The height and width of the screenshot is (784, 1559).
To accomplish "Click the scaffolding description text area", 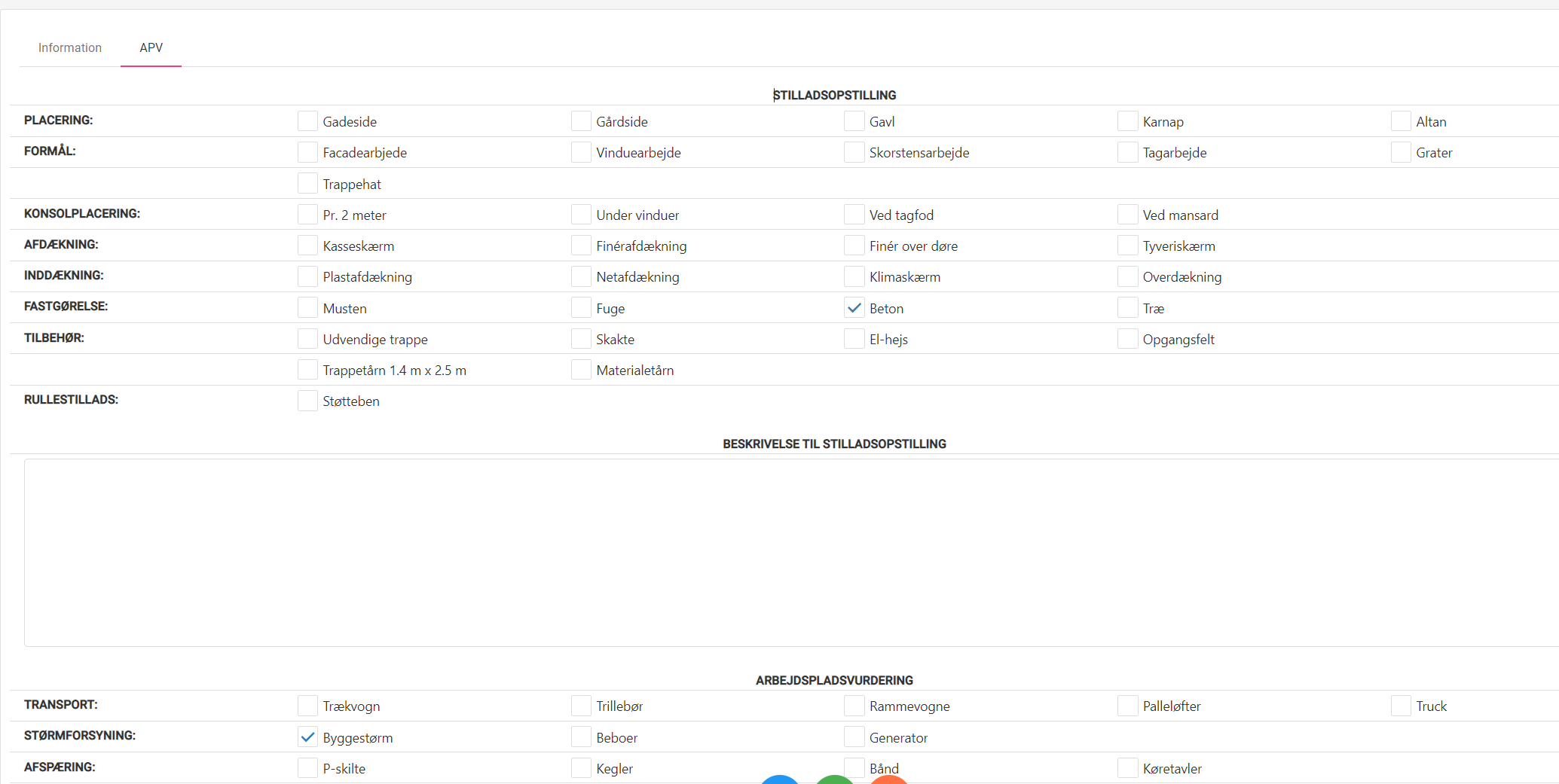I will point(791,552).
